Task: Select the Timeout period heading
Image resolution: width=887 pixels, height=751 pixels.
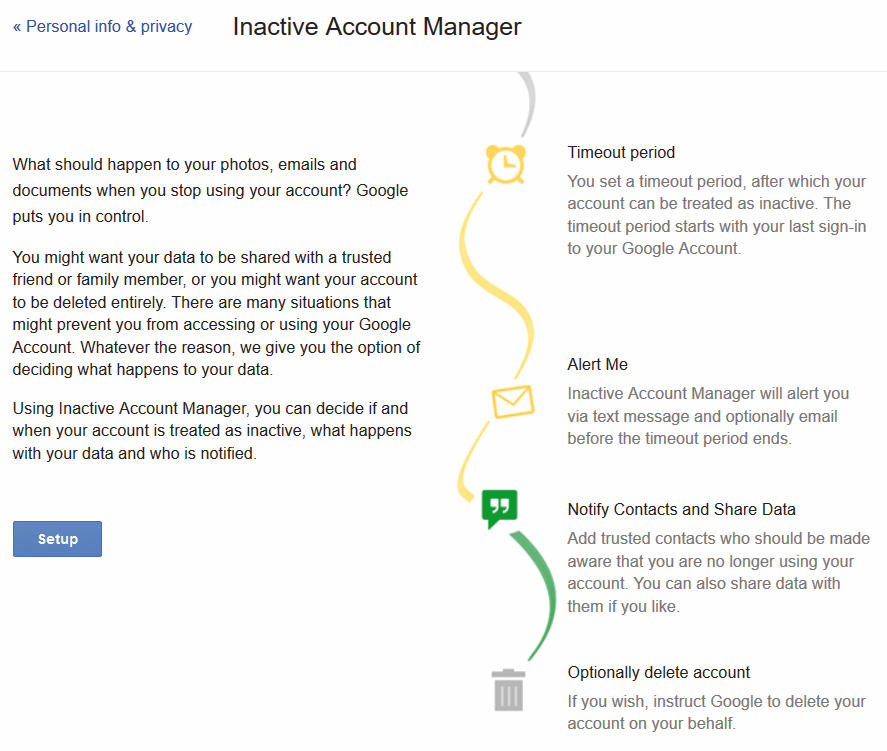Action: pos(621,152)
